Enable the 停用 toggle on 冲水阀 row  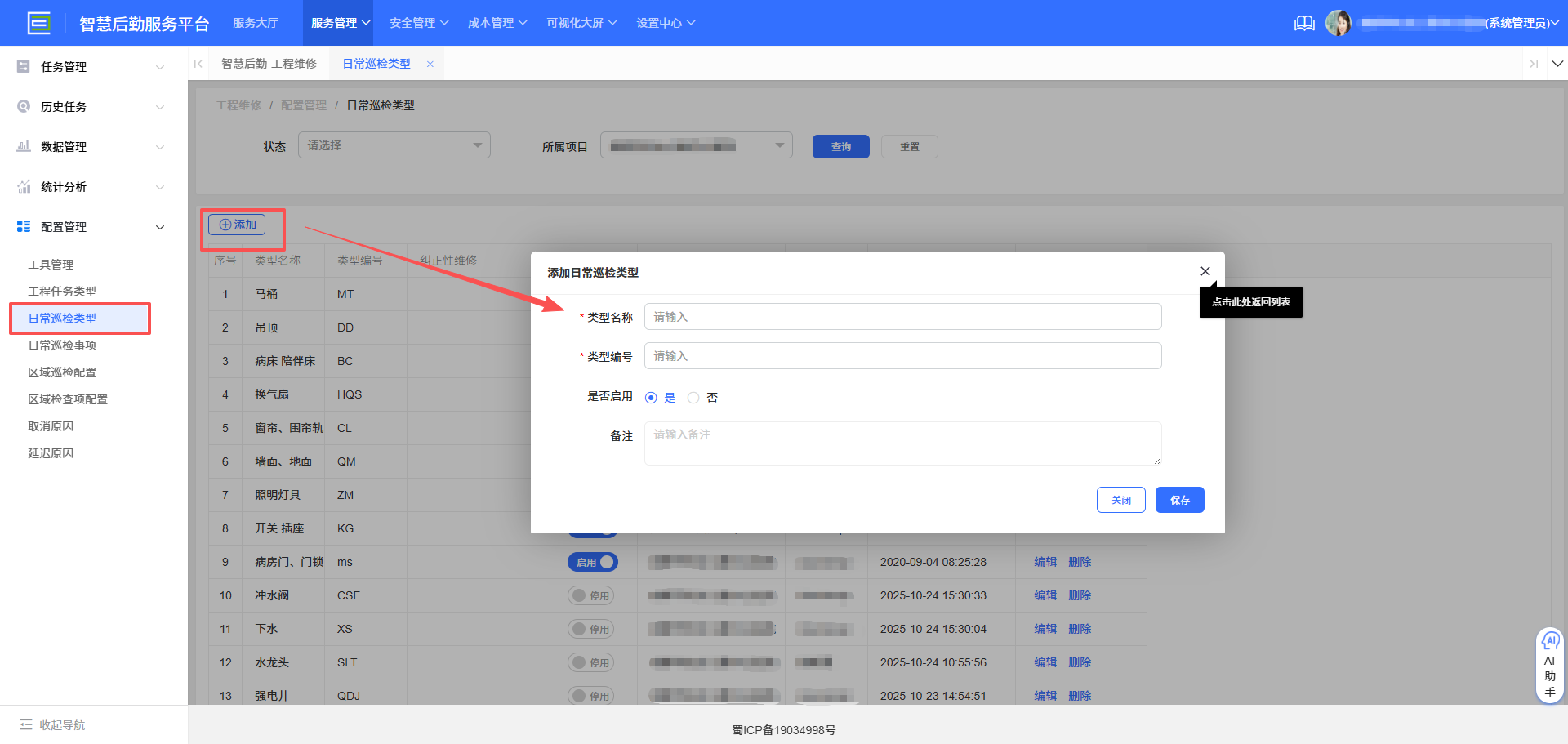(x=590, y=595)
